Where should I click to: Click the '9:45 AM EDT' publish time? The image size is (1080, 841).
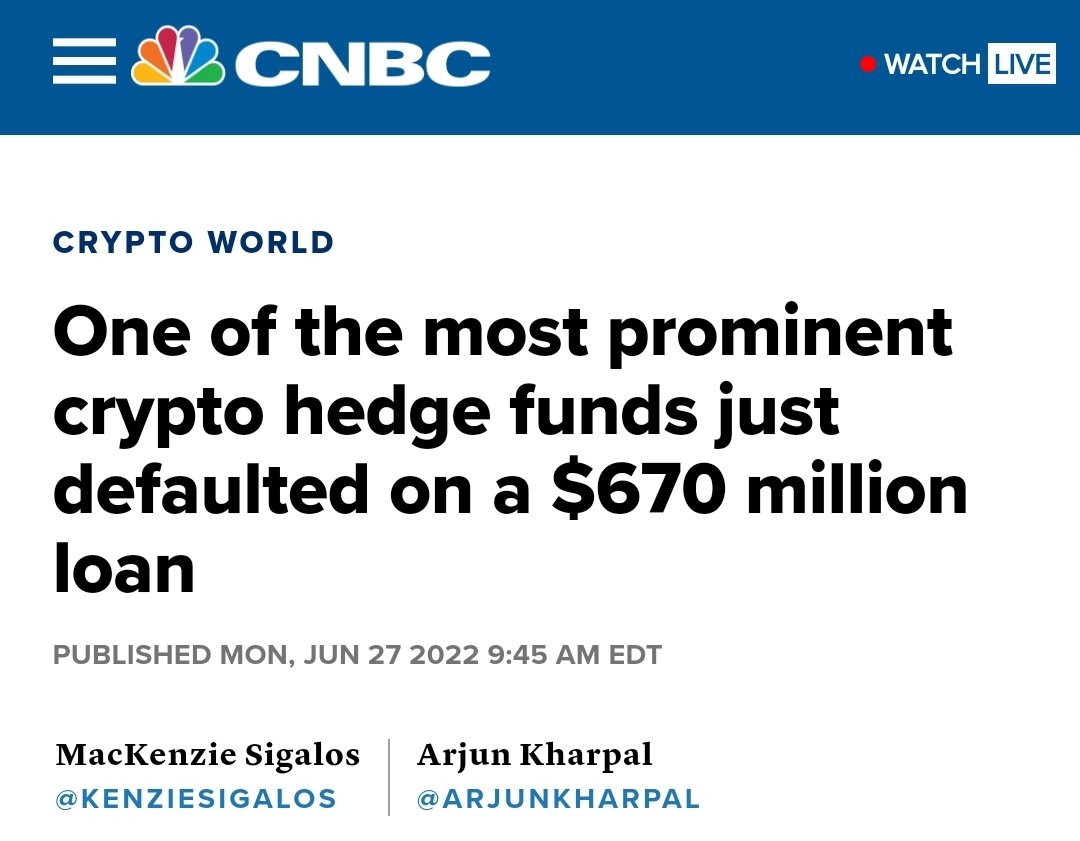575,654
